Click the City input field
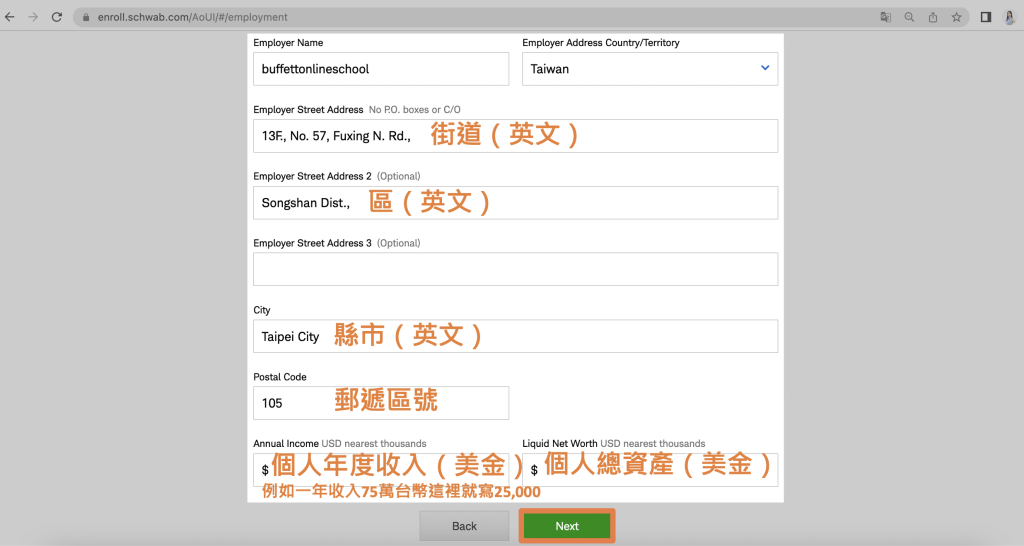Screen dimensions: 1024x546 point(515,336)
